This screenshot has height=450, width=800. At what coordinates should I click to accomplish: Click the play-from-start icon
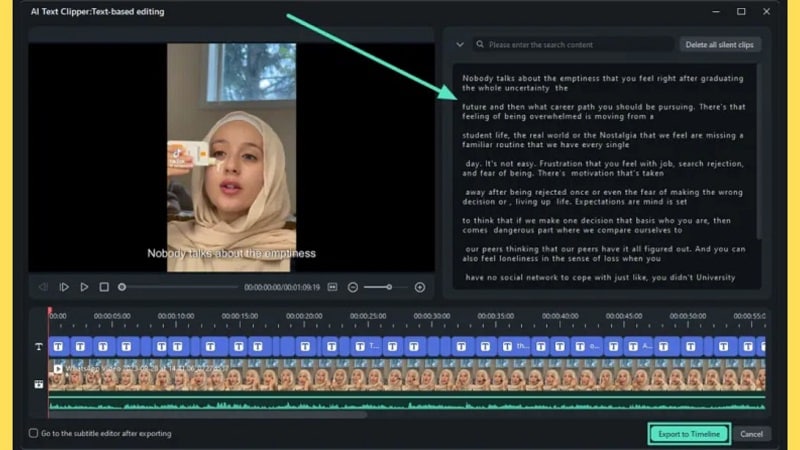tap(64, 287)
